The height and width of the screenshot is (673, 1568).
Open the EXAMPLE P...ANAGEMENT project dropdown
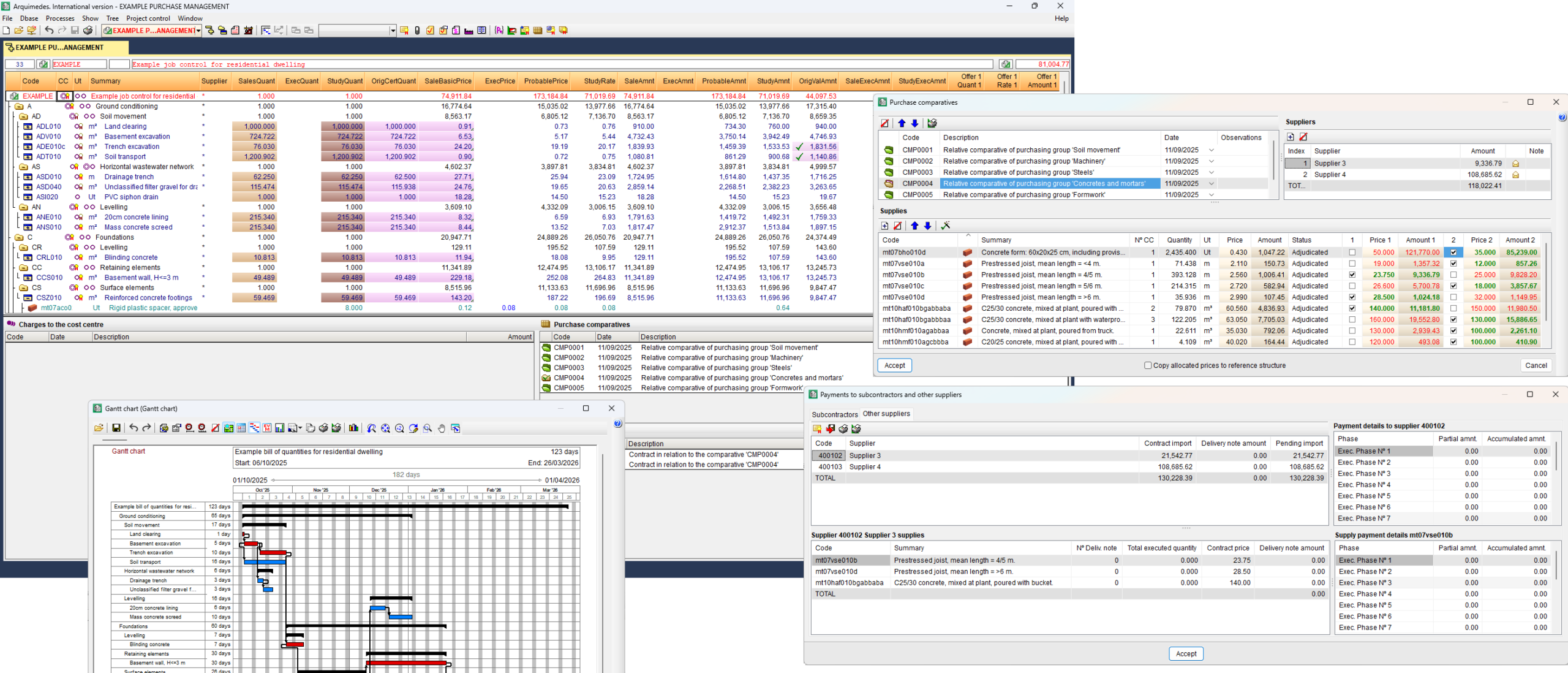pyautogui.click(x=198, y=30)
